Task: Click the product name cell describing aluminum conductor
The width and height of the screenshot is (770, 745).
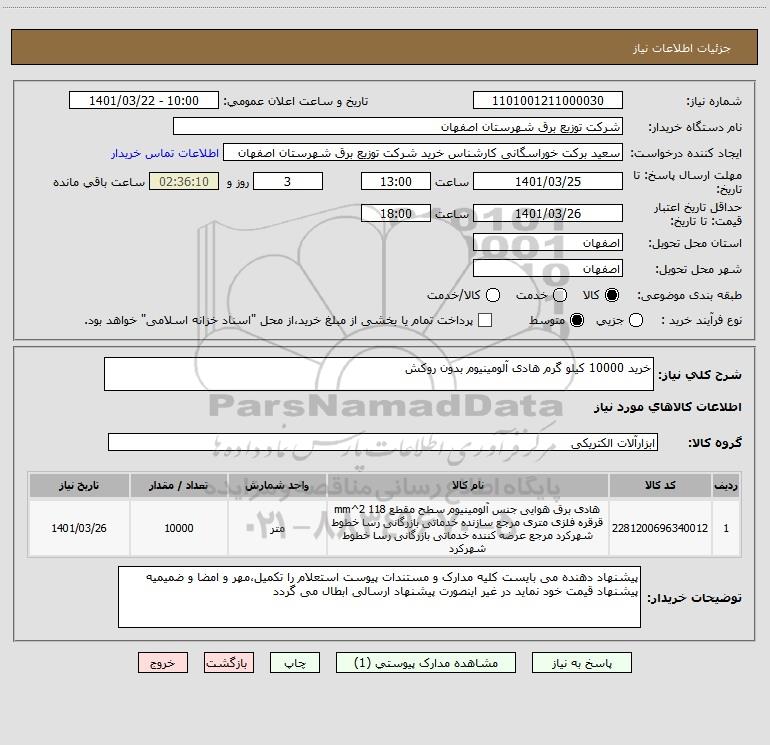Action: (468, 528)
